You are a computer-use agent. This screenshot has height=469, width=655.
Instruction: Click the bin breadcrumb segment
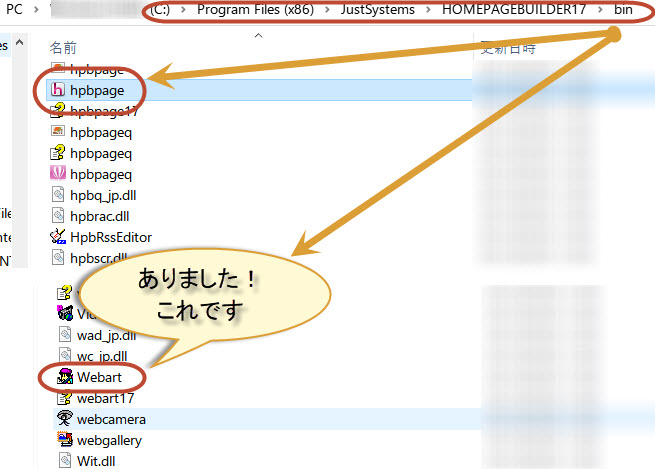(623, 9)
